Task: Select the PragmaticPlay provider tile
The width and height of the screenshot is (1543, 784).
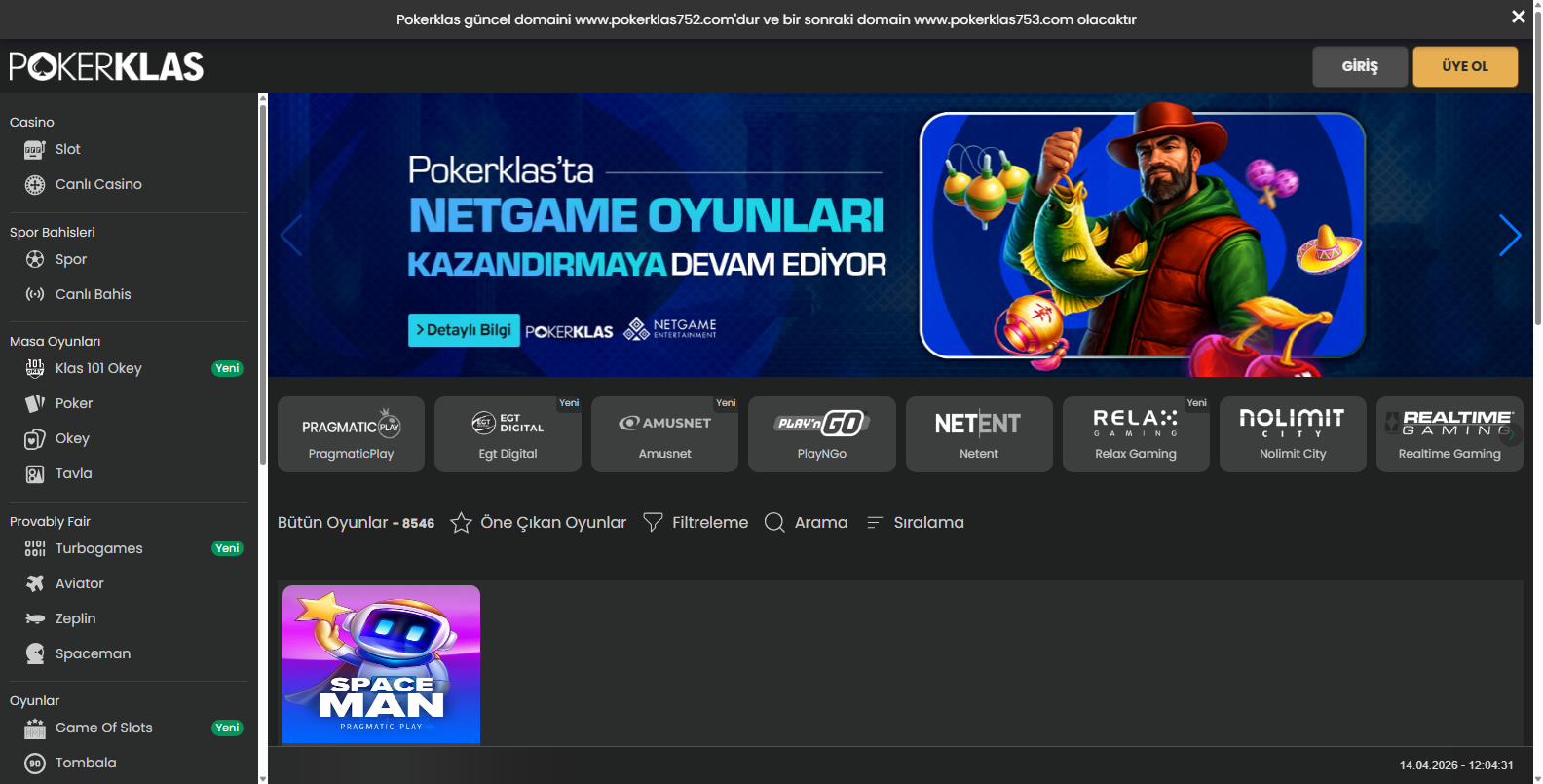Action: 351,434
